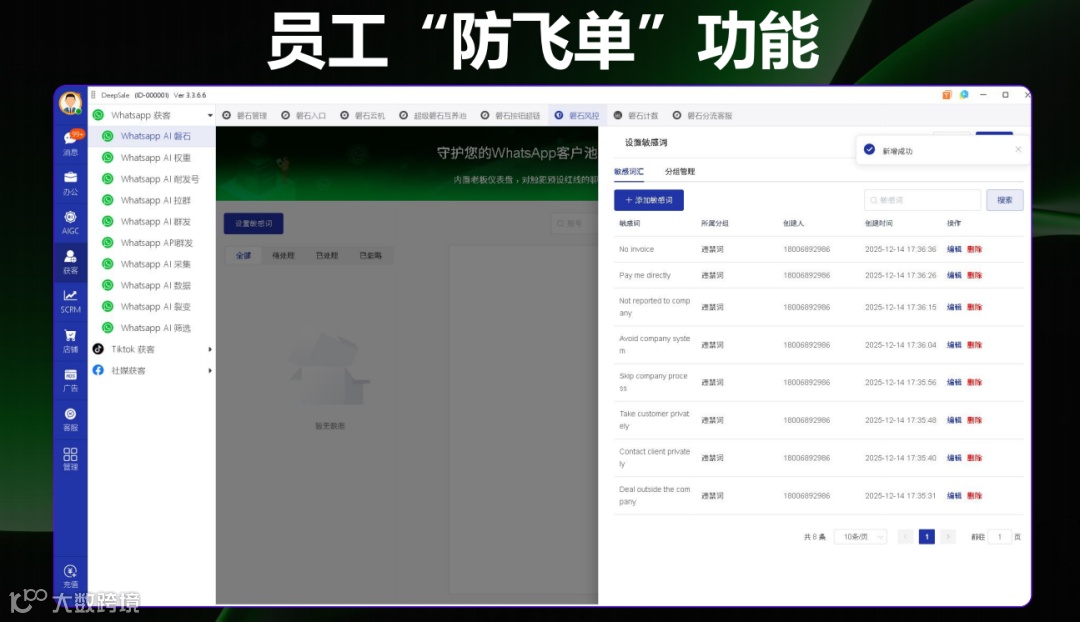Select Whatsapp AI 筛选 in the tree
This screenshot has width=1080, height=622.
[x=152, y=328]
